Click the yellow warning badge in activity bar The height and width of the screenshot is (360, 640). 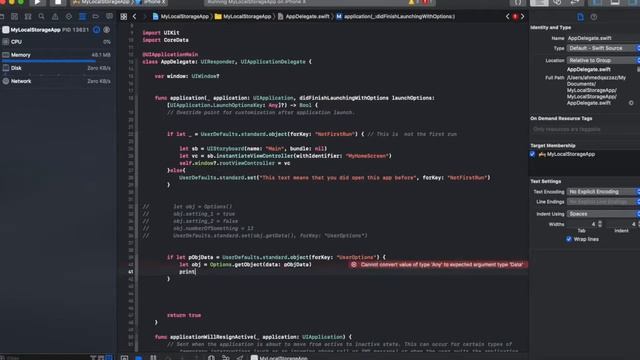[411, 2]
